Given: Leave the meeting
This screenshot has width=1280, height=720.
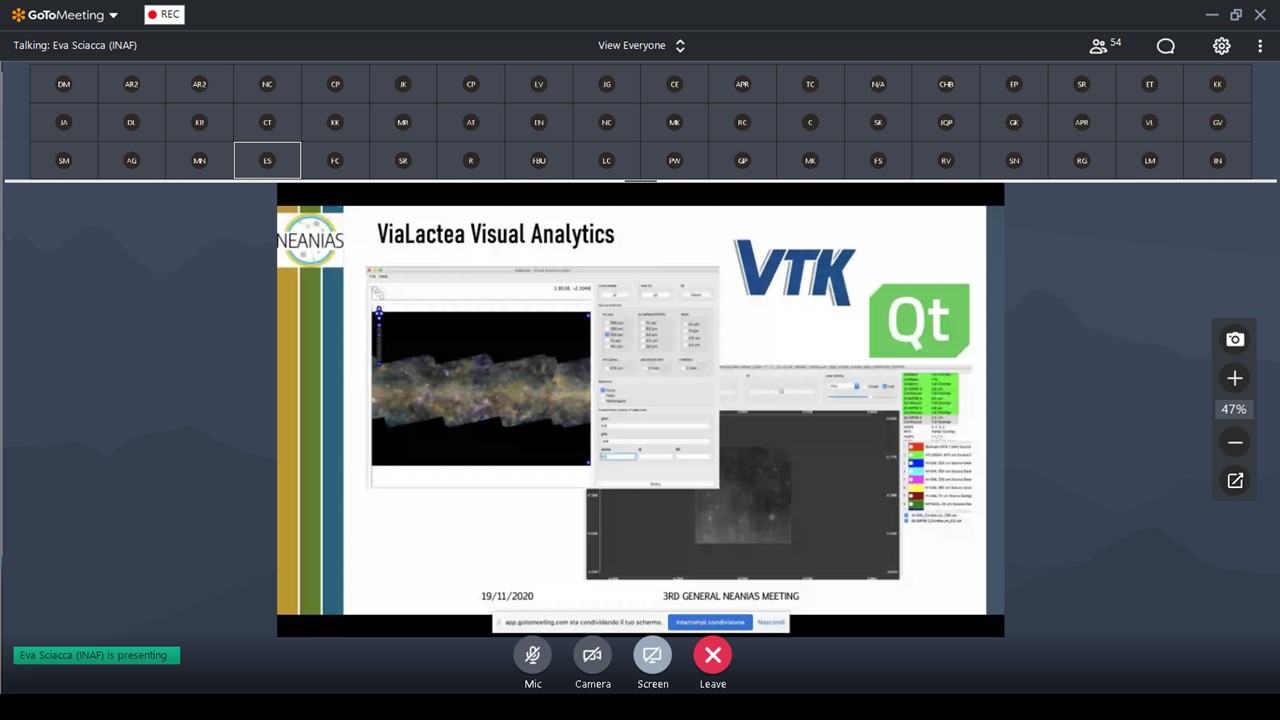Looking at the screenshot, I should pos(713,655).
